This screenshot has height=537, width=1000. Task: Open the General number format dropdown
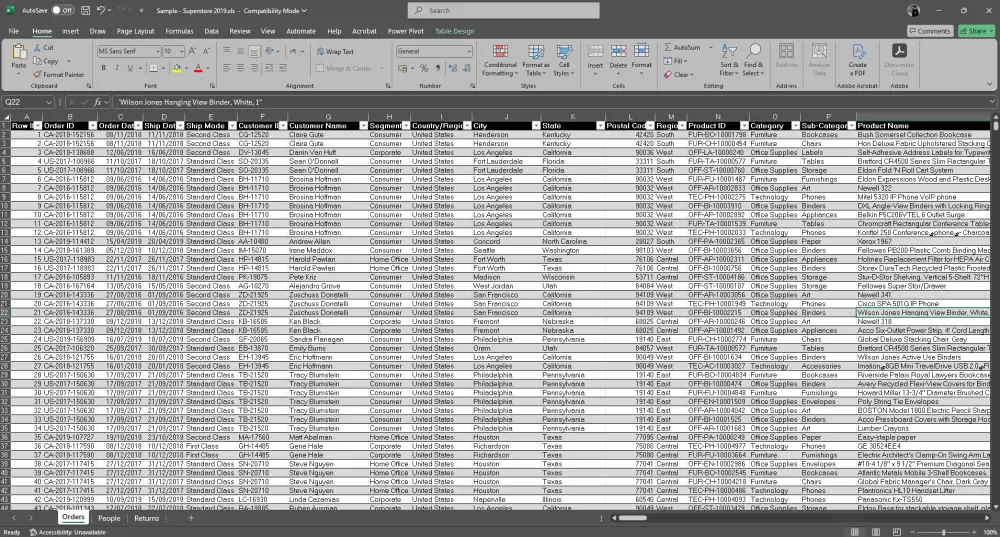click(x=469, y=51)
